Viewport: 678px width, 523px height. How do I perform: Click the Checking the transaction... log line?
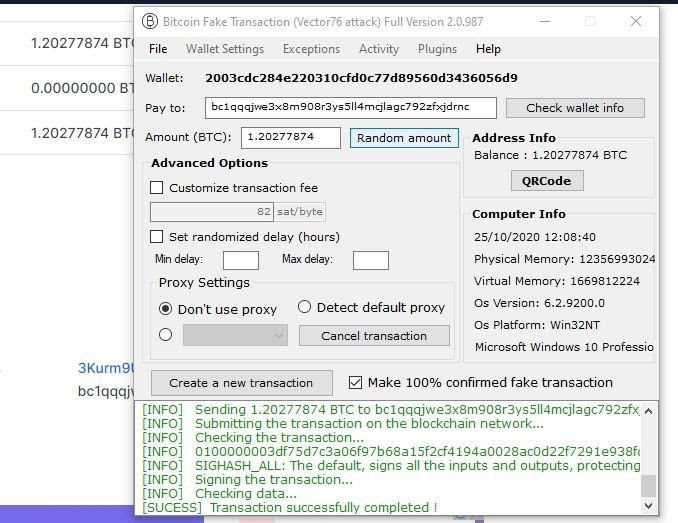pos(253,437)
